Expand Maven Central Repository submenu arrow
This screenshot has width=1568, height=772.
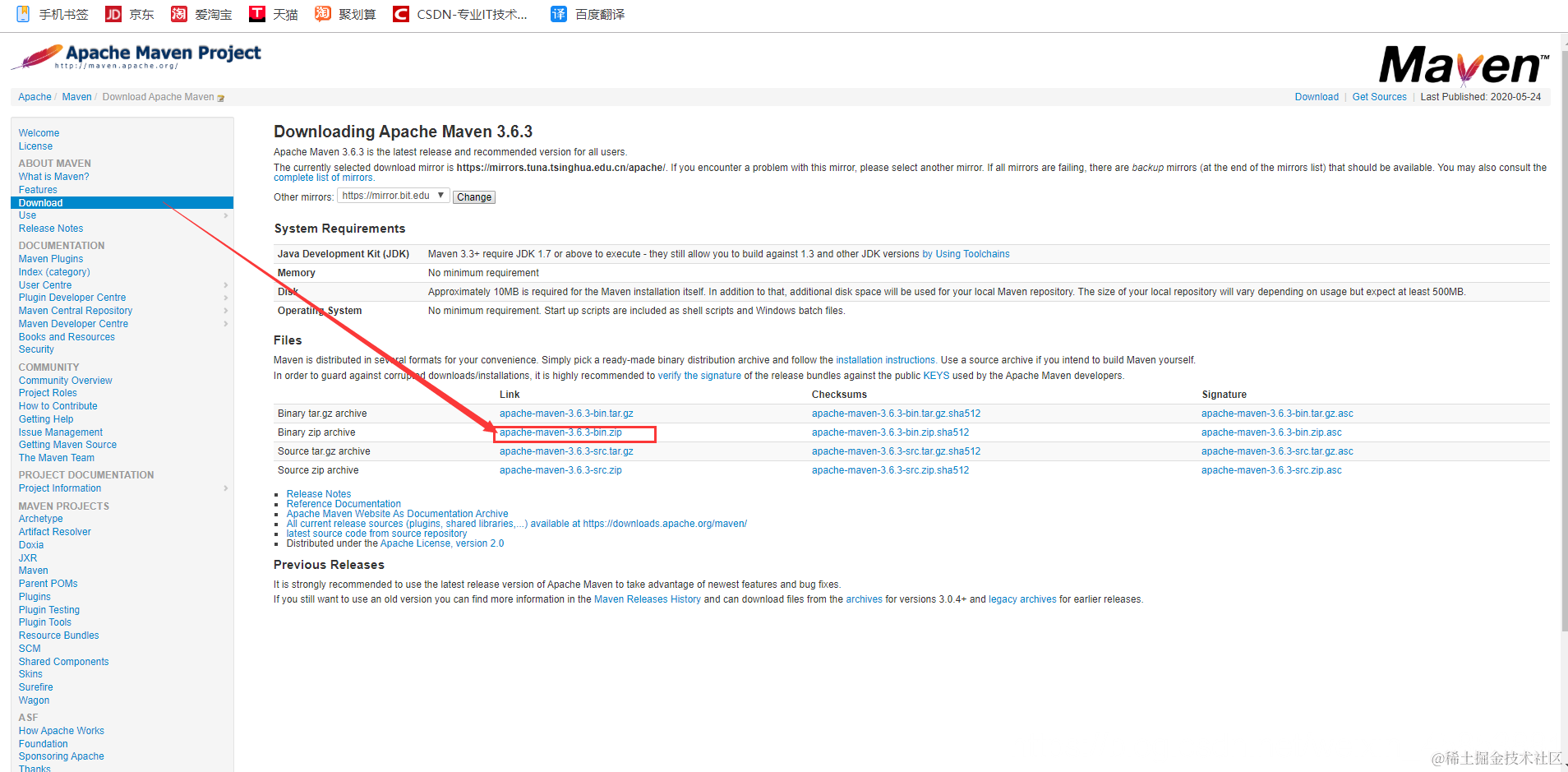(x=226, y=311)
